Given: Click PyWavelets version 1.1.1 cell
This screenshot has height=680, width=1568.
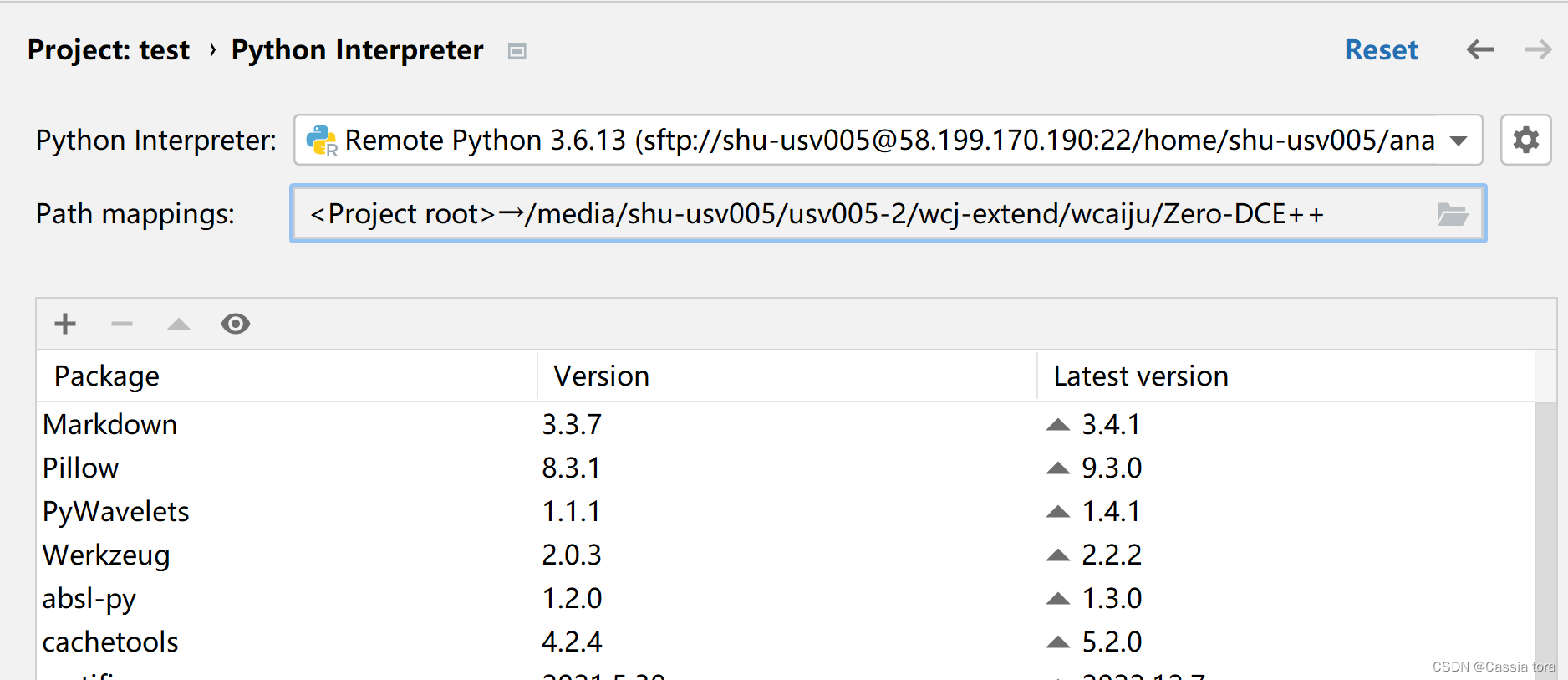Looking at the screenshot, I should (x=571, y=512).
